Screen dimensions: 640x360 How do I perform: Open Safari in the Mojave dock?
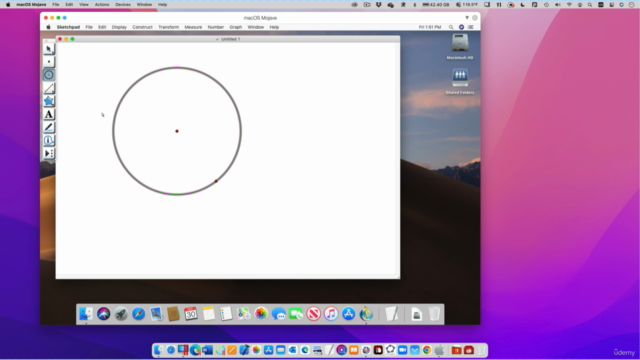(139, 314)
